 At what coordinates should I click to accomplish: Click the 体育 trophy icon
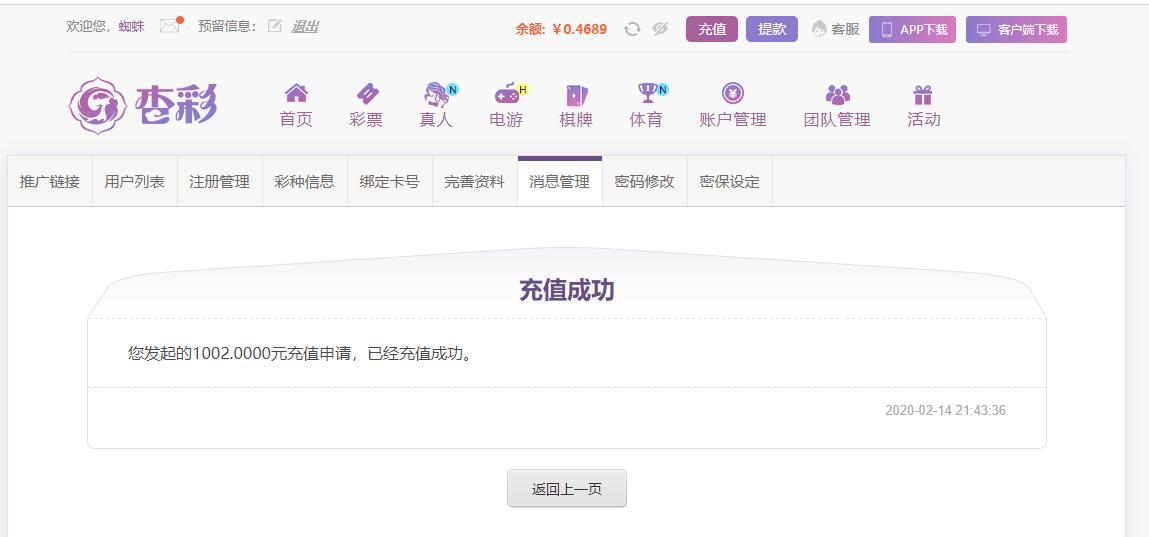coord(647,93)
